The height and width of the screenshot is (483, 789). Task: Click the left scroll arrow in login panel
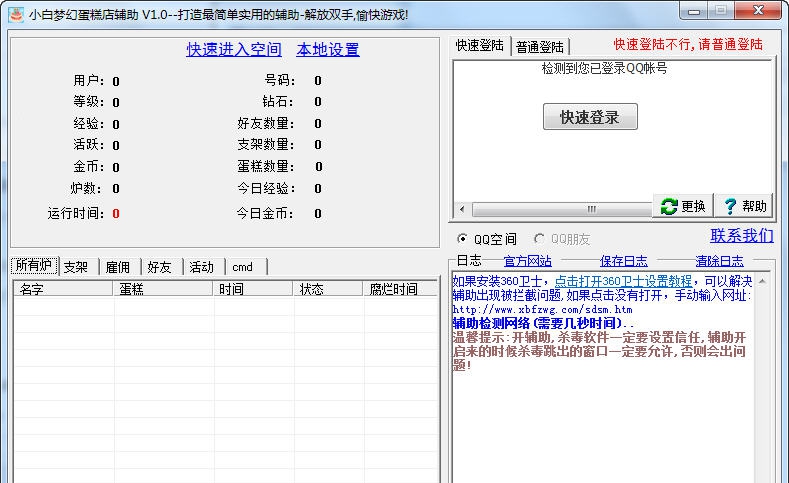pyautogui.click(x=462, y=209)
